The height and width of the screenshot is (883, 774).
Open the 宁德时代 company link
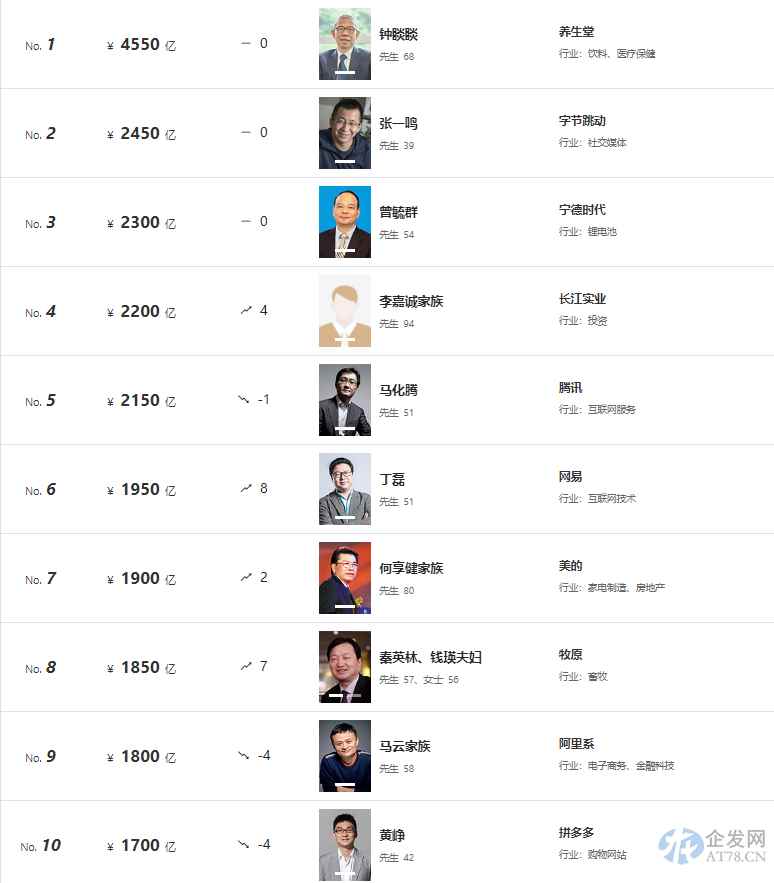point(582,210)
